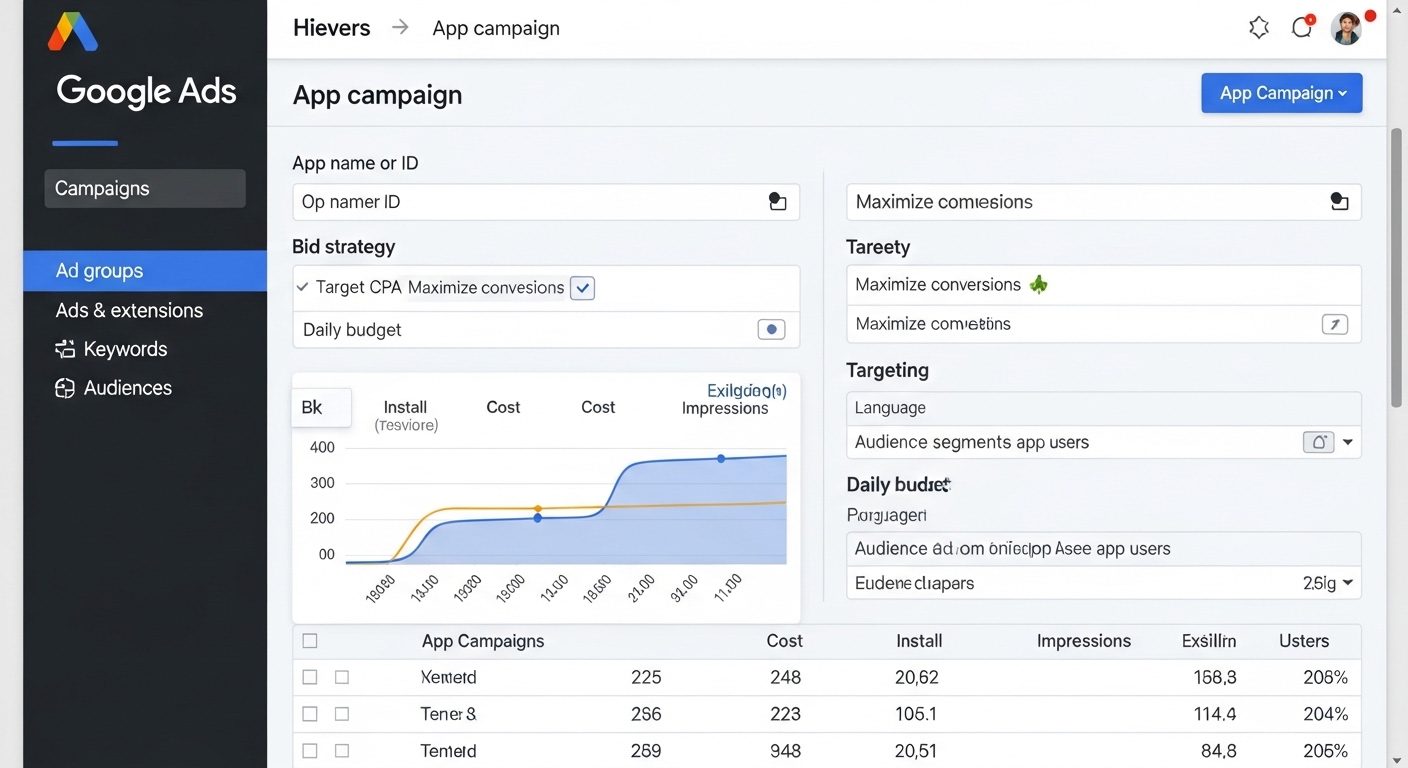Click the orange data point on the chart

(537, 509)
